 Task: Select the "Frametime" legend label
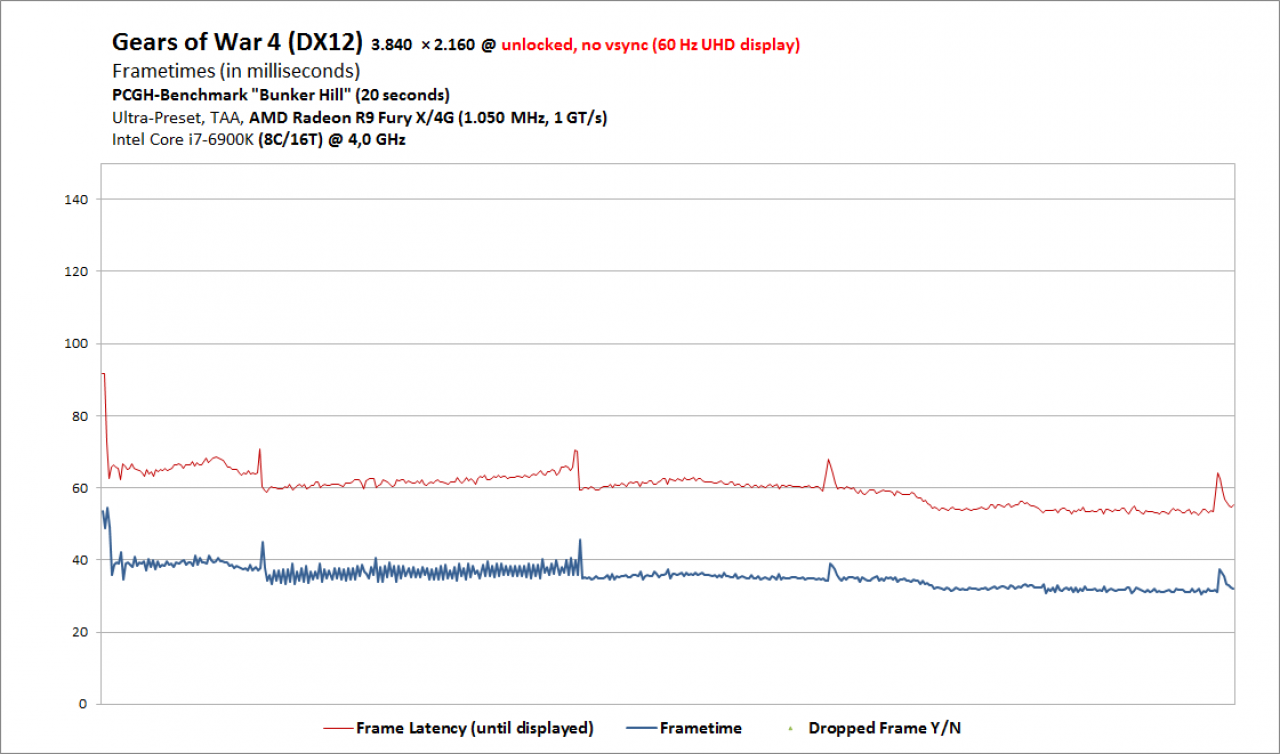point(701,728)
